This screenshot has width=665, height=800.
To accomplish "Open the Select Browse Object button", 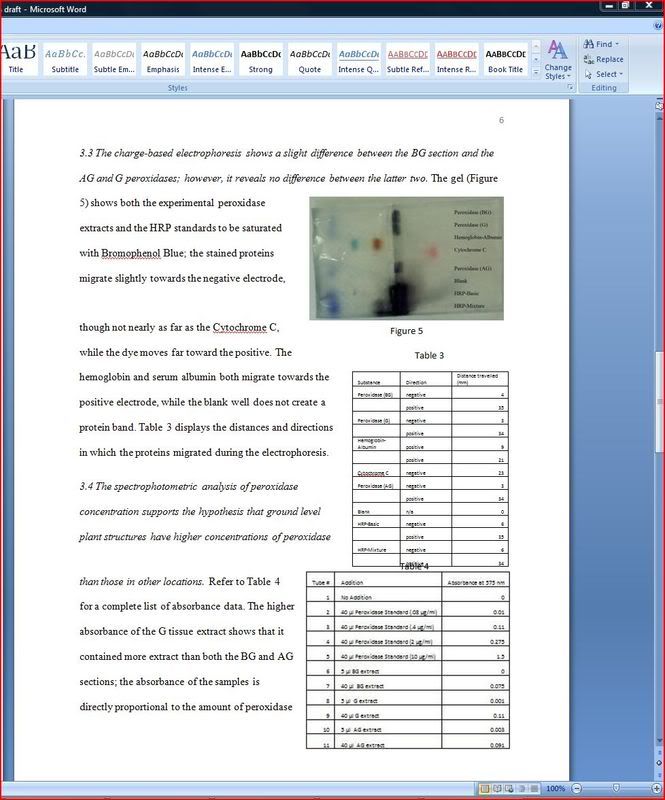I will click(659, 763).
